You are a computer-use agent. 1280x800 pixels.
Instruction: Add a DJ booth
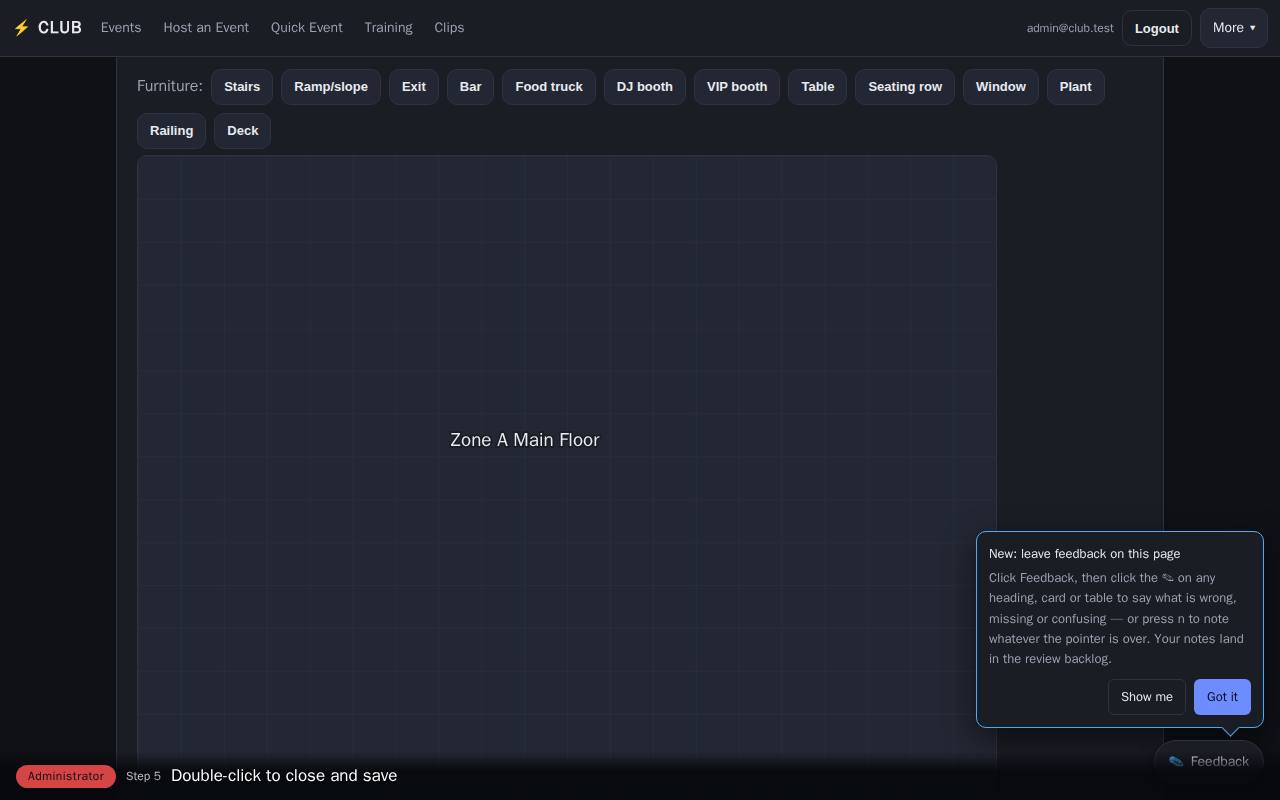[645, 87]
